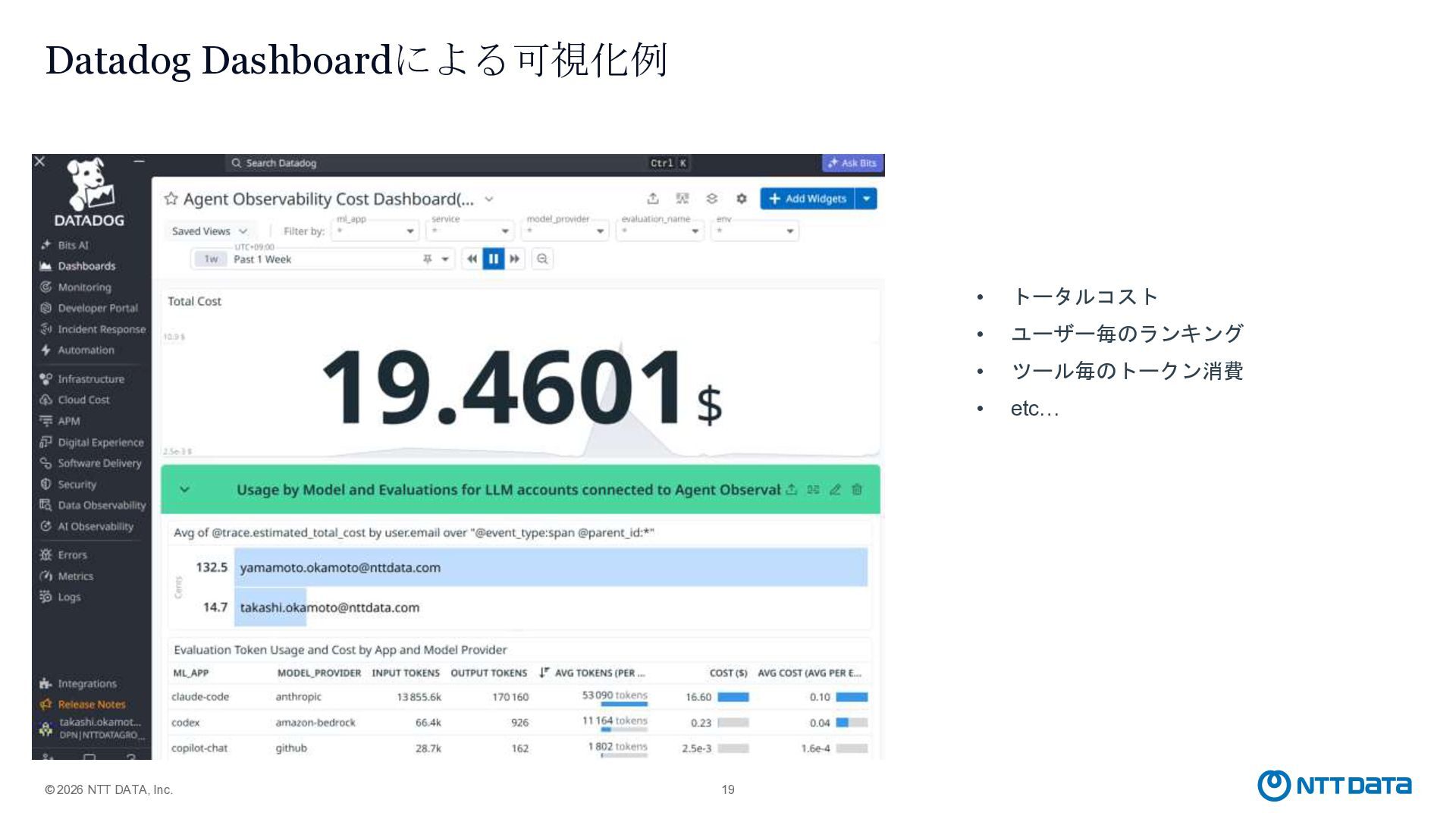This screenshot has height=819, width=1456.
Task: Click the dashboard share export icon
Action: point(653,199)
